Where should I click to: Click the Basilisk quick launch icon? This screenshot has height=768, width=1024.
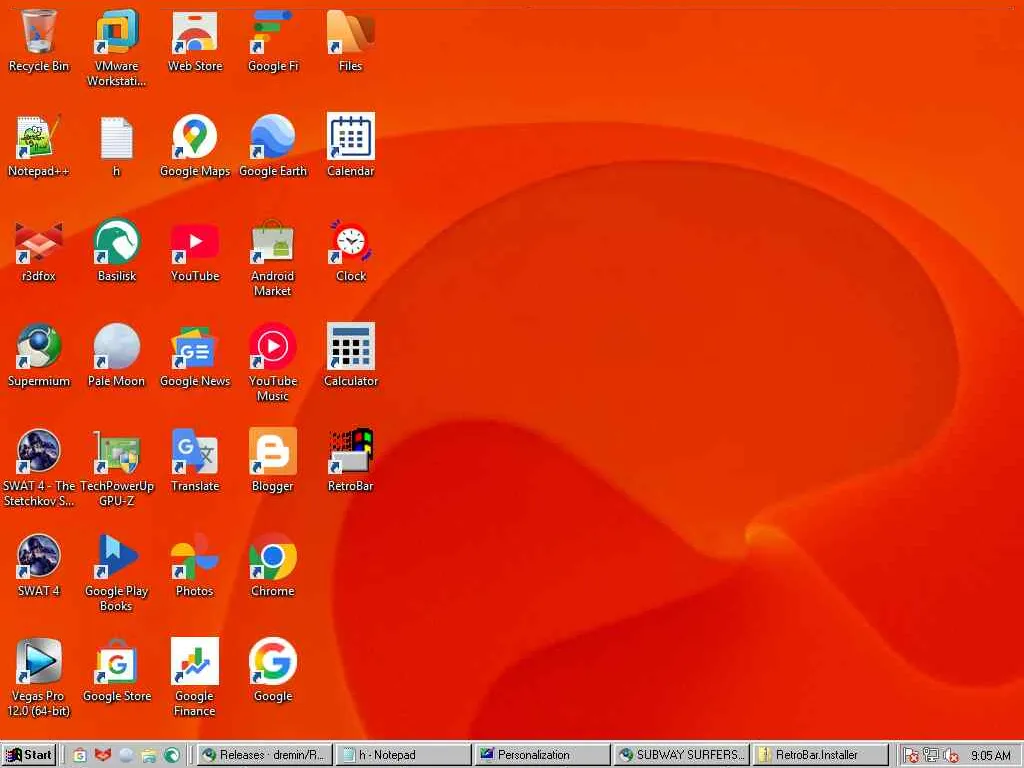[172, 756]
